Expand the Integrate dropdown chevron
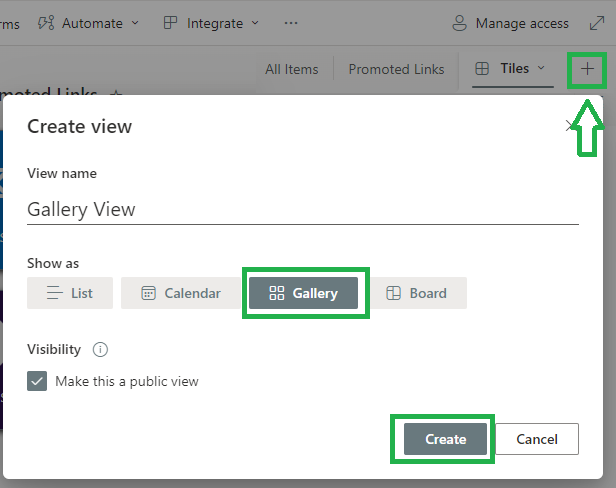This screenshot has width=616, height=488. (255, 23)
